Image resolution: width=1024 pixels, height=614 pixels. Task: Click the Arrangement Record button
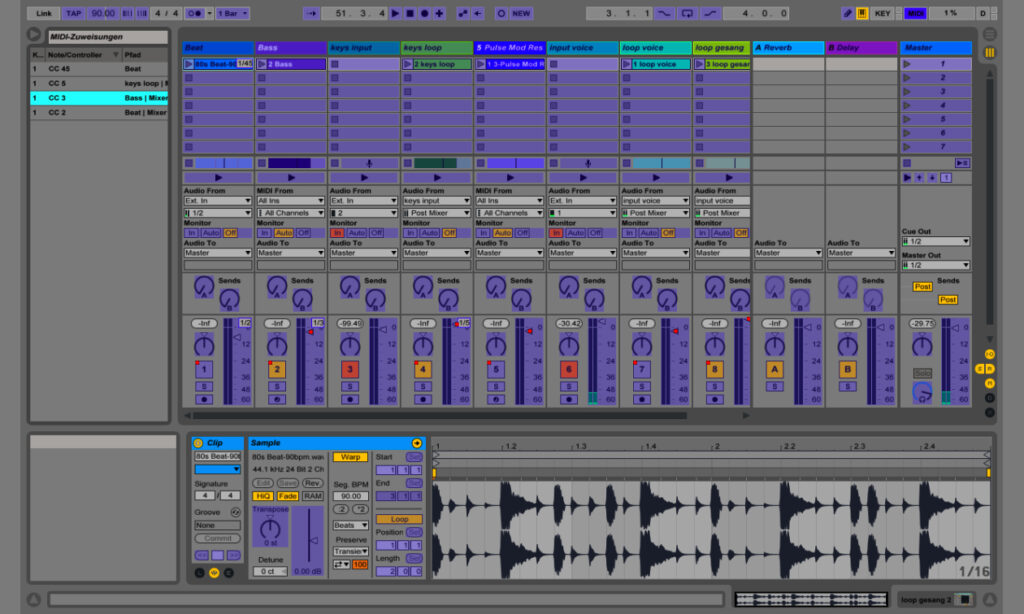[x=424, y=13]
